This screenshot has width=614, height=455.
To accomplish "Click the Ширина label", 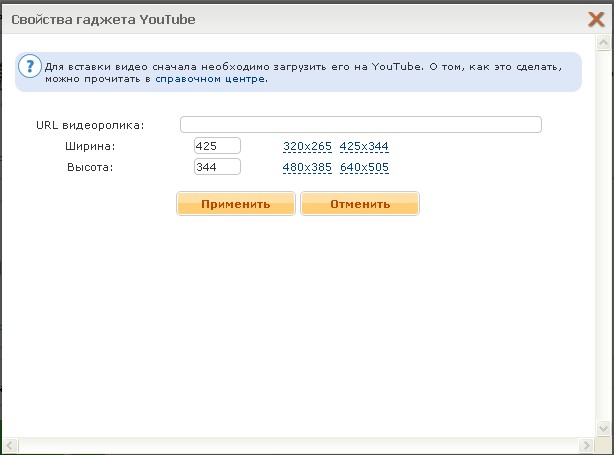I will tap(89, 146).
